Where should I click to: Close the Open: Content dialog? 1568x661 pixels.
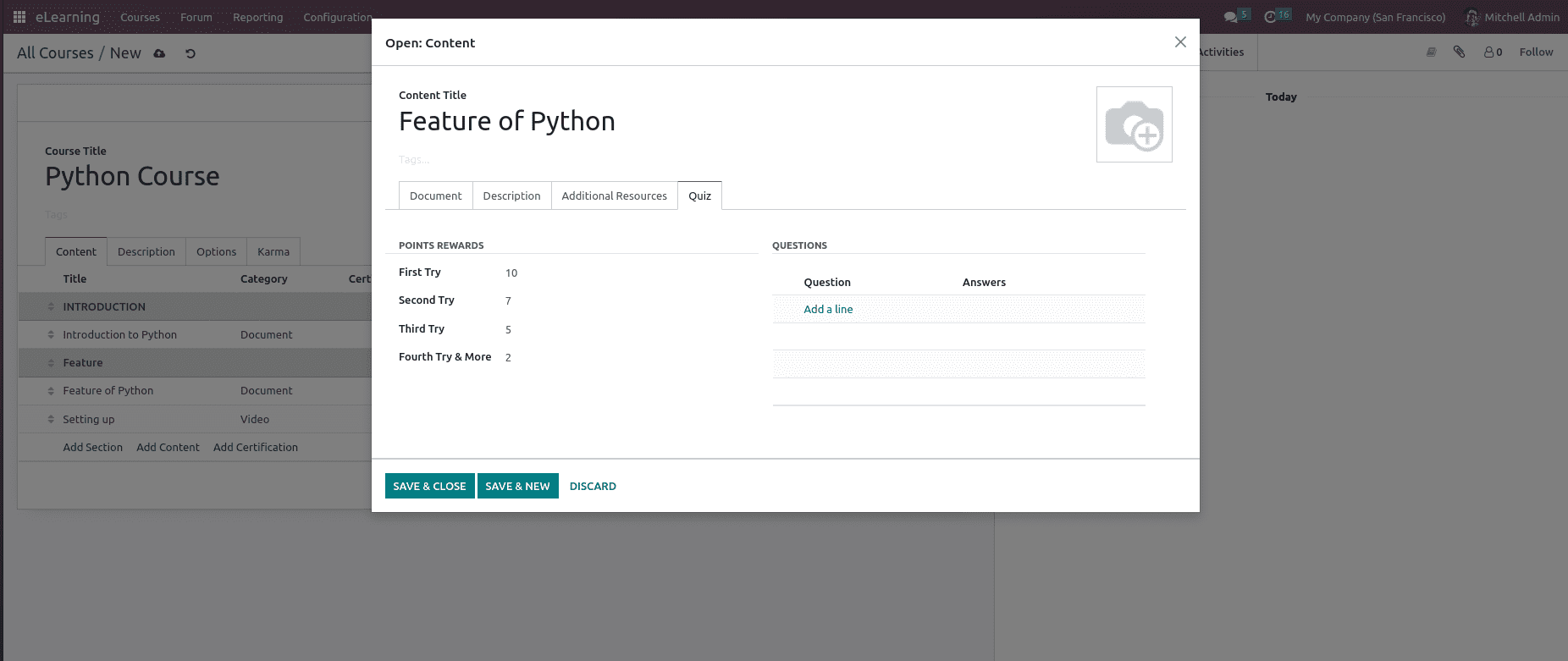pos(1180,42)
